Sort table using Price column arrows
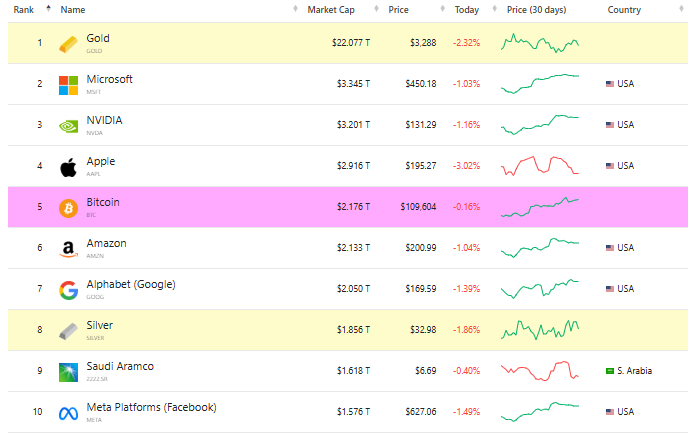This screenshot has height=434, width=697. (x=442, y=8)
